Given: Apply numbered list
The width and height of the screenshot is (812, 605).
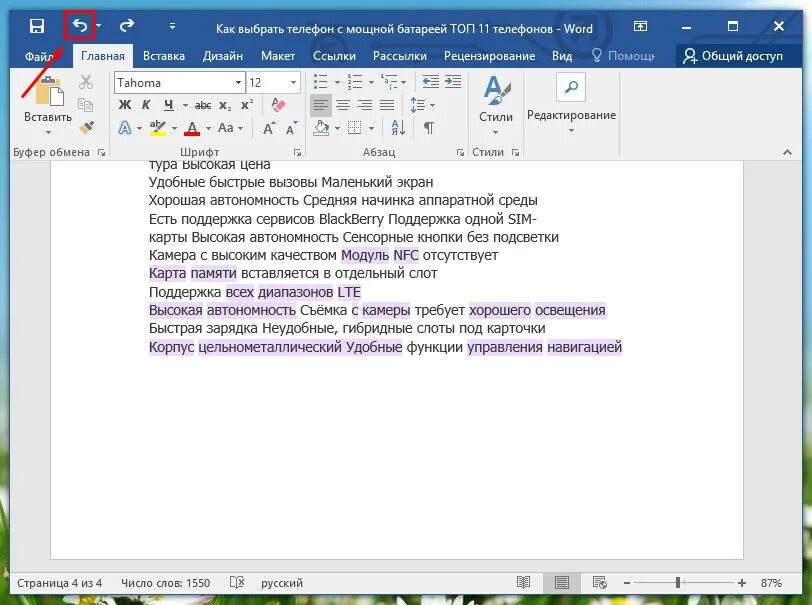Looking at the screenshot, I should coord(355,82).
